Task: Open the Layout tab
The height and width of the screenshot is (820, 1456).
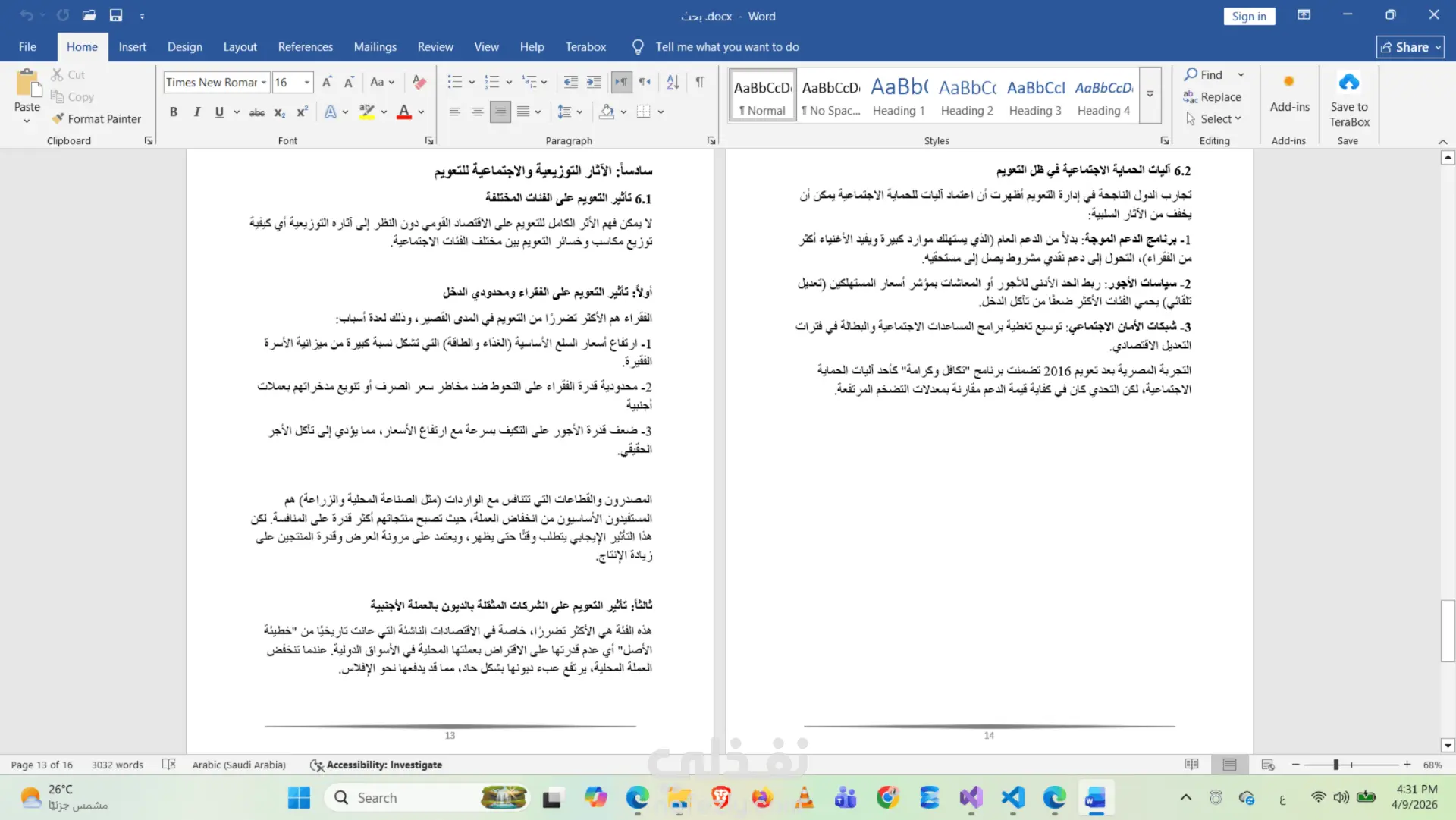Action: coord(240,47)
